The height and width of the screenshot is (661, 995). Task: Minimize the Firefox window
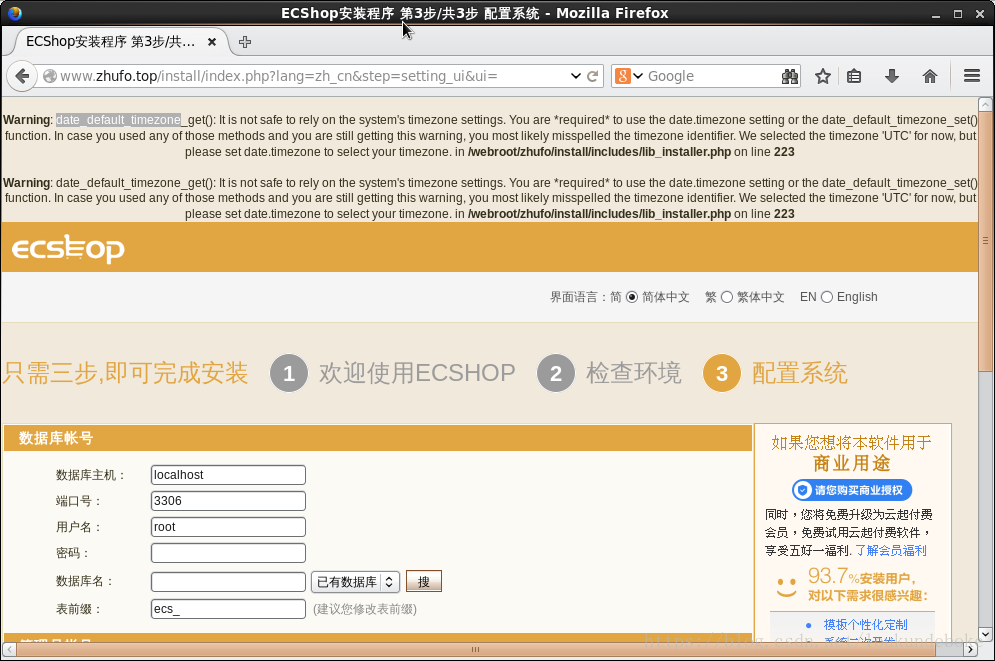936,14
